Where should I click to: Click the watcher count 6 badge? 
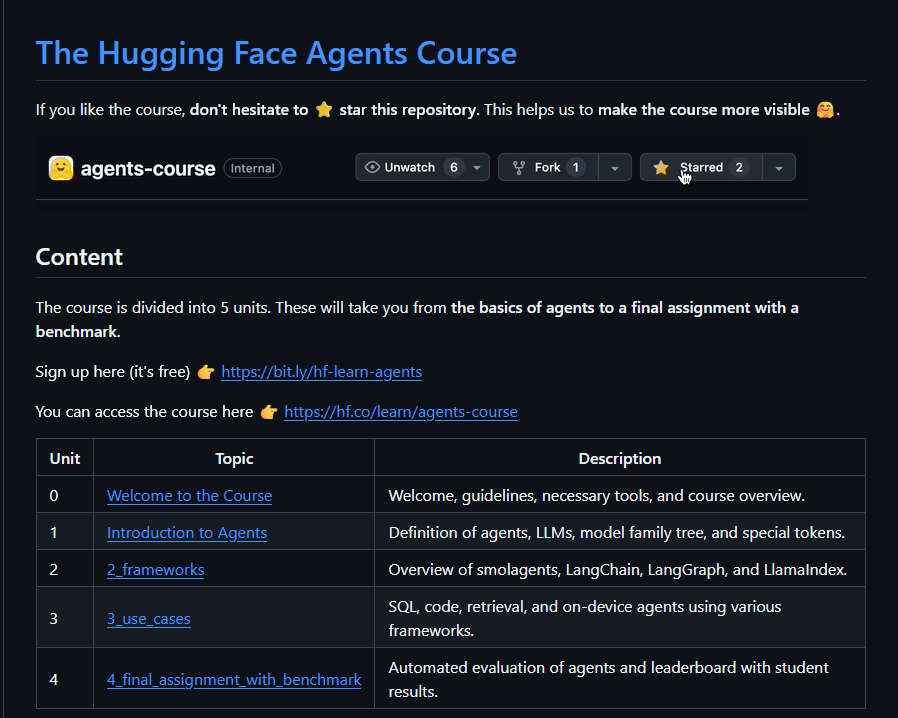pyautogui.click(x=454, y=167)
